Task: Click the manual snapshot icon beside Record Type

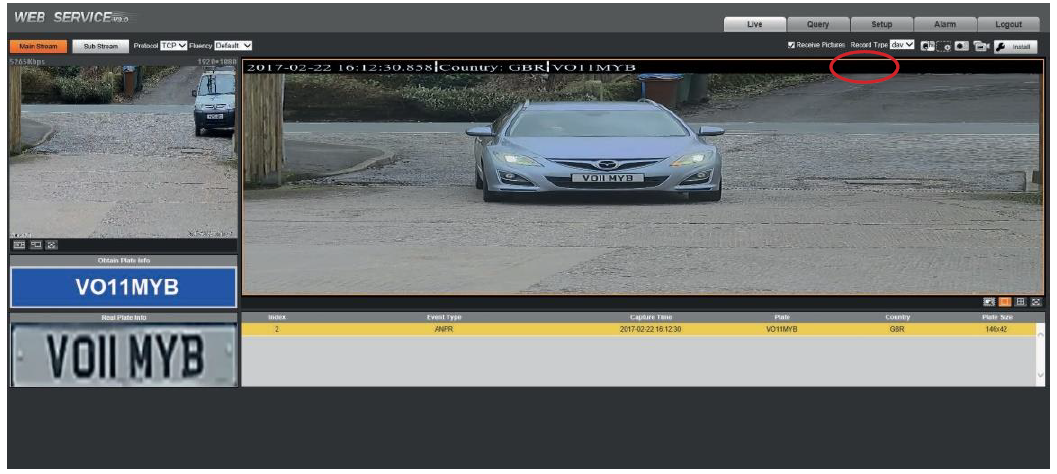Action: [928, 46]
